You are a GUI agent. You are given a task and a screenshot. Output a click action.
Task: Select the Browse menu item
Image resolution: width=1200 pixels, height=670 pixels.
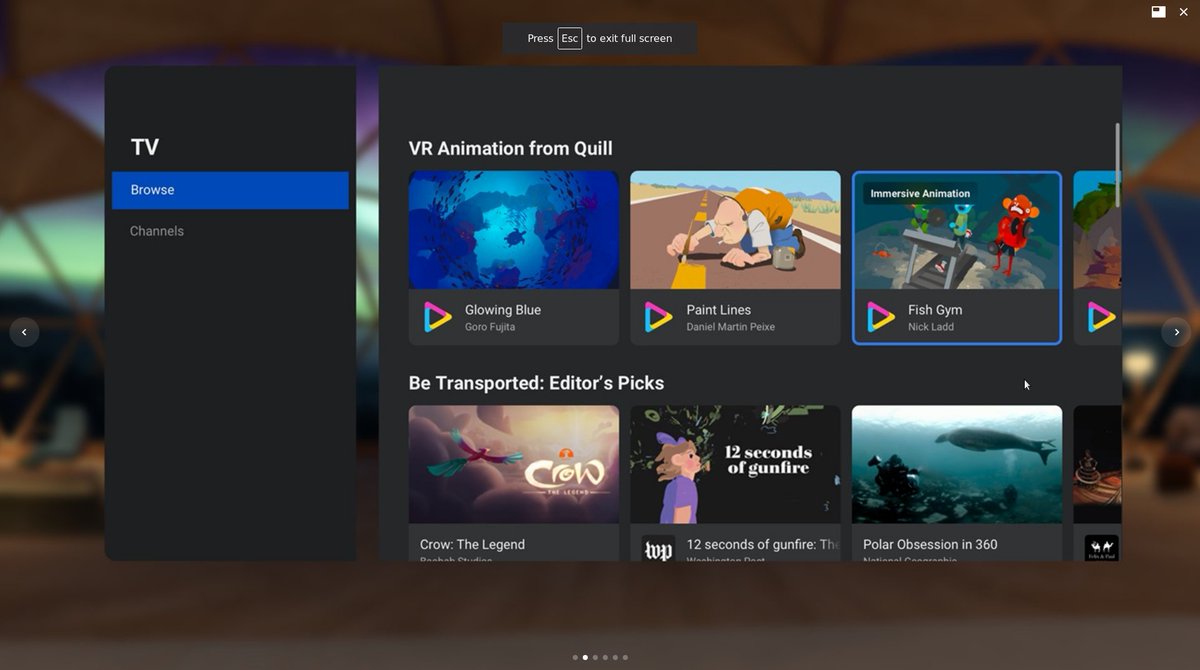[230, 190]
